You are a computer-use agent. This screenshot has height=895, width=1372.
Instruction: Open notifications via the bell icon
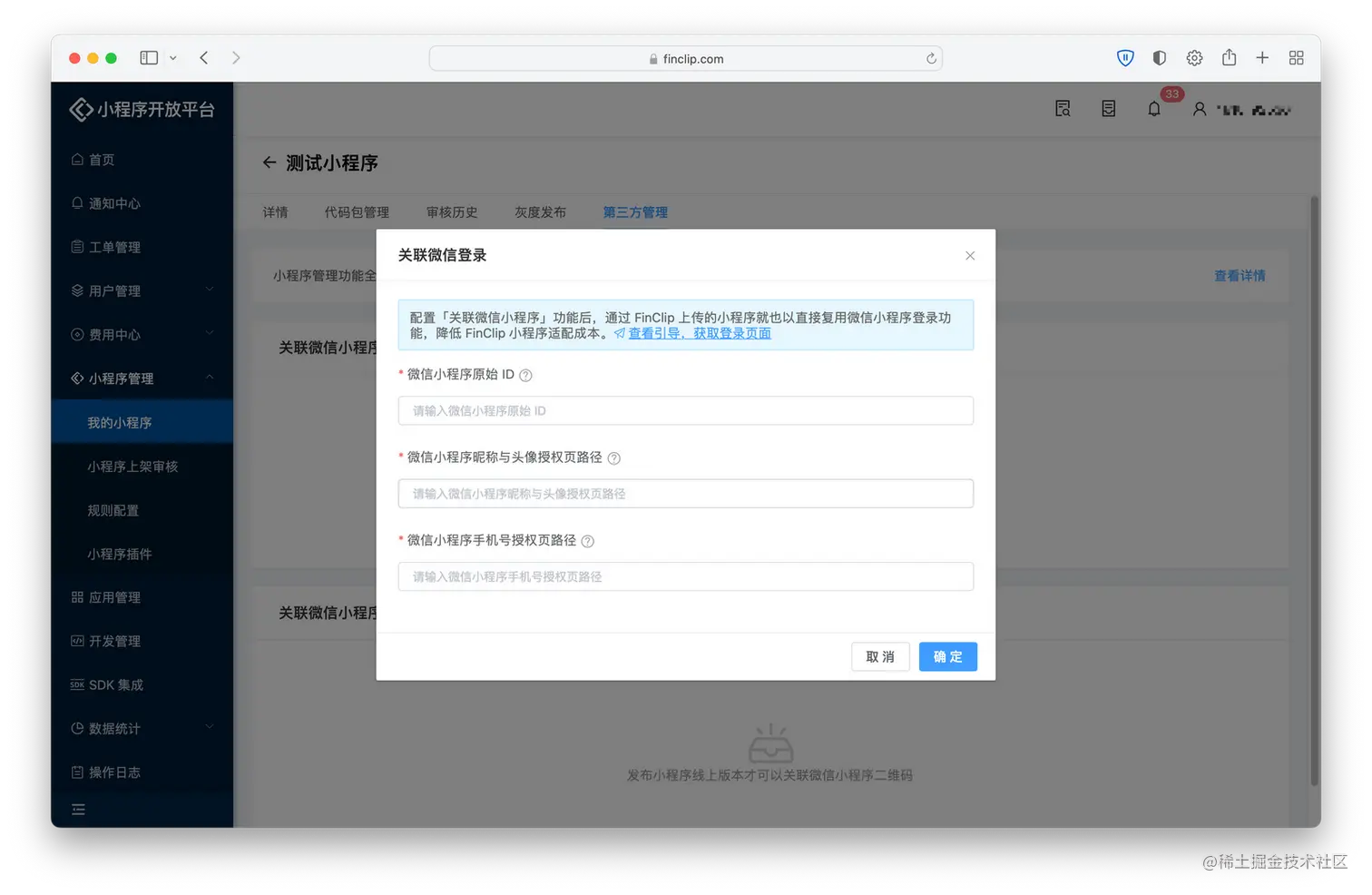(x=1154, y=109)
